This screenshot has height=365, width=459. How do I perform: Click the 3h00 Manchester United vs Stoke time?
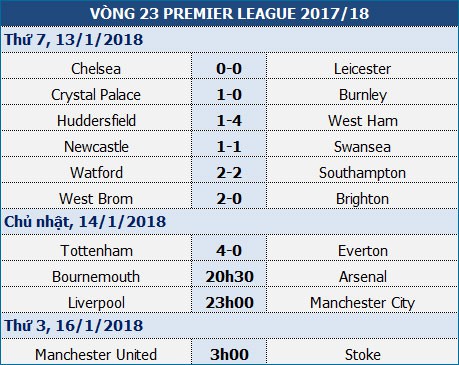point(229,355)
